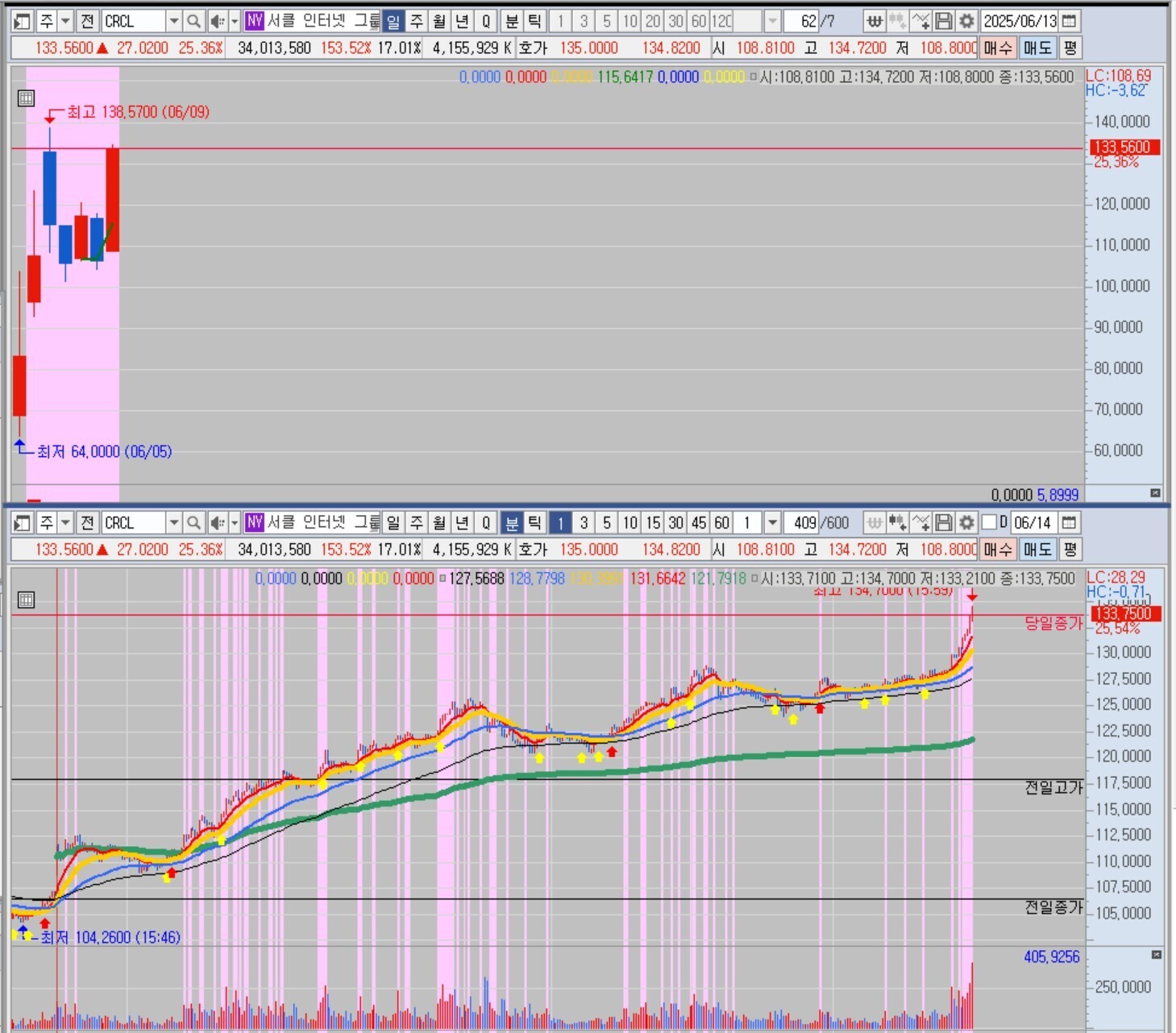Click the stock search magnifier in the top chart
The image size is (1176, 1033).
193,21
